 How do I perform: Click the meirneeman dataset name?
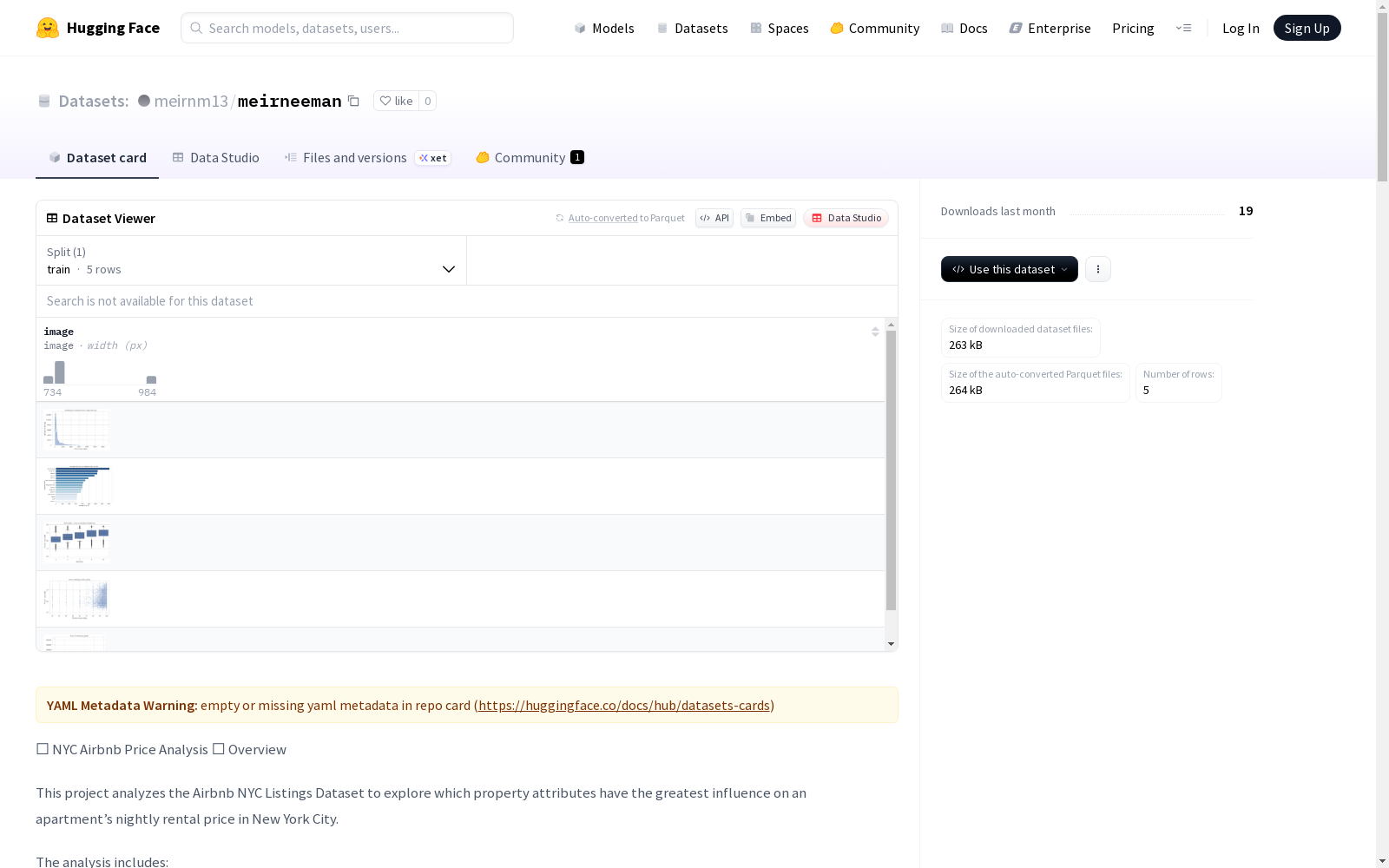pos(289,101)
